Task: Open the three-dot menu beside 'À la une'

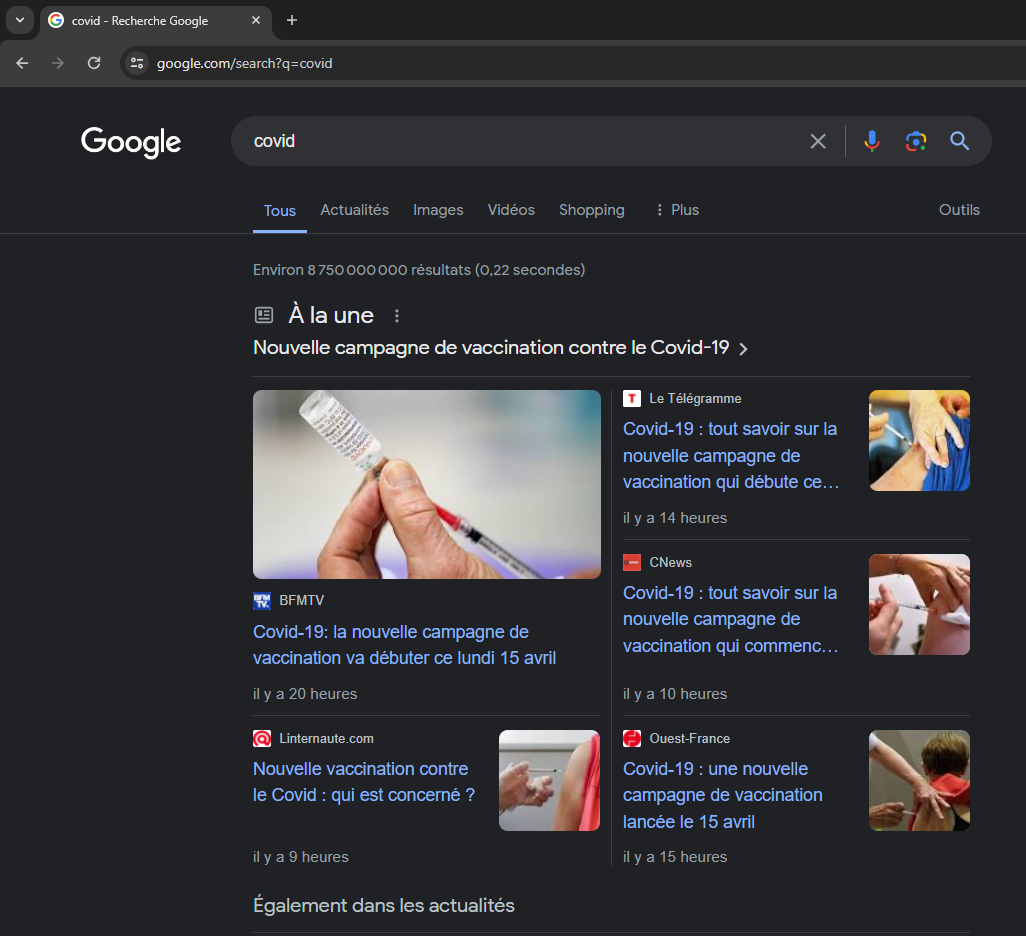Action: 397,316
